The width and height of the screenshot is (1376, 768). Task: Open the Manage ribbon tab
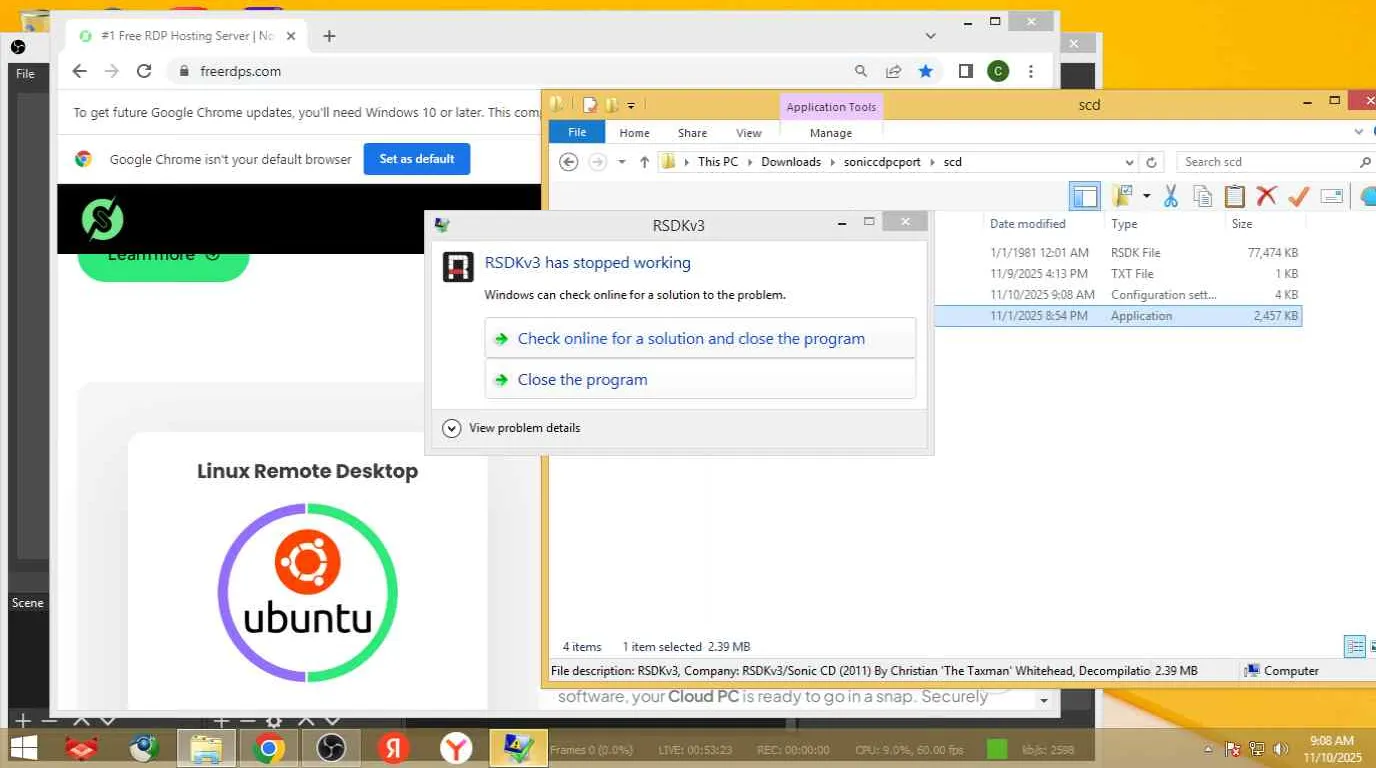(x=831, y=133)
